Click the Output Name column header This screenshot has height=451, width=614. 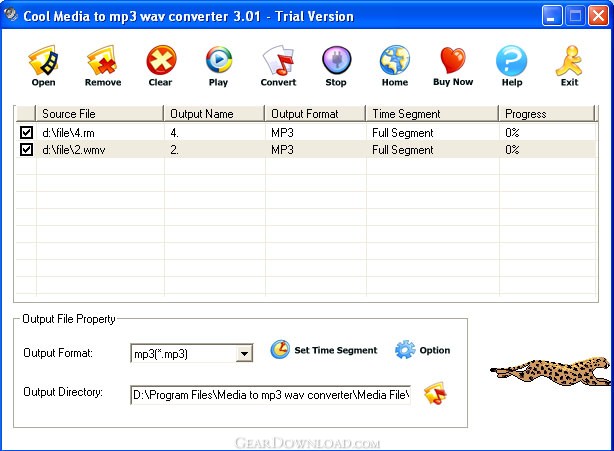214,114
